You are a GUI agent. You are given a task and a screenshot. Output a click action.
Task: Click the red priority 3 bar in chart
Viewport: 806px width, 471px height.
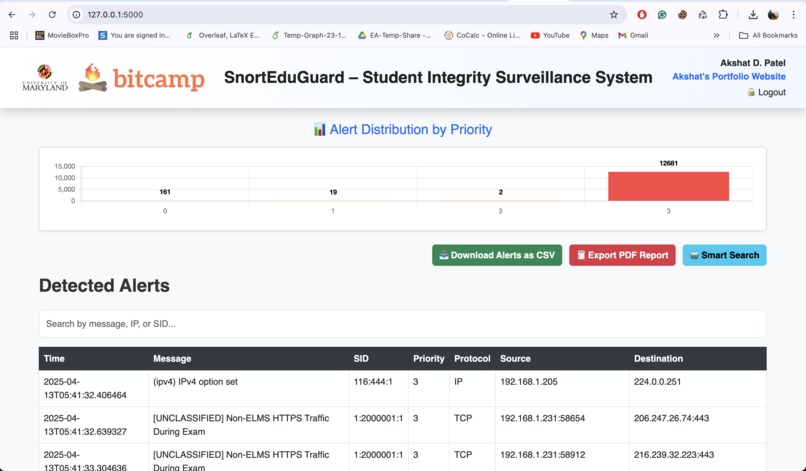tap(668, 186)
